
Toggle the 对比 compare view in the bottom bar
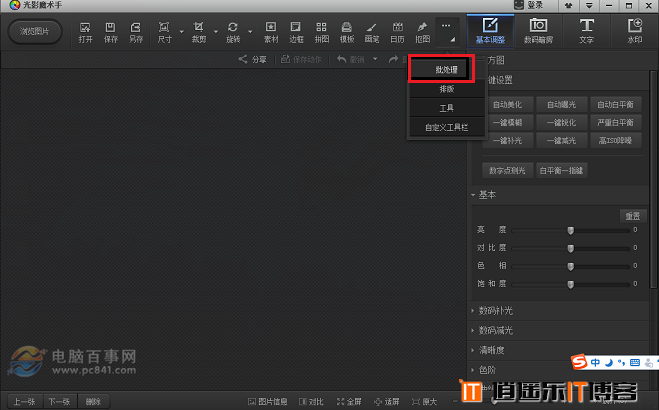coord(309,402)
